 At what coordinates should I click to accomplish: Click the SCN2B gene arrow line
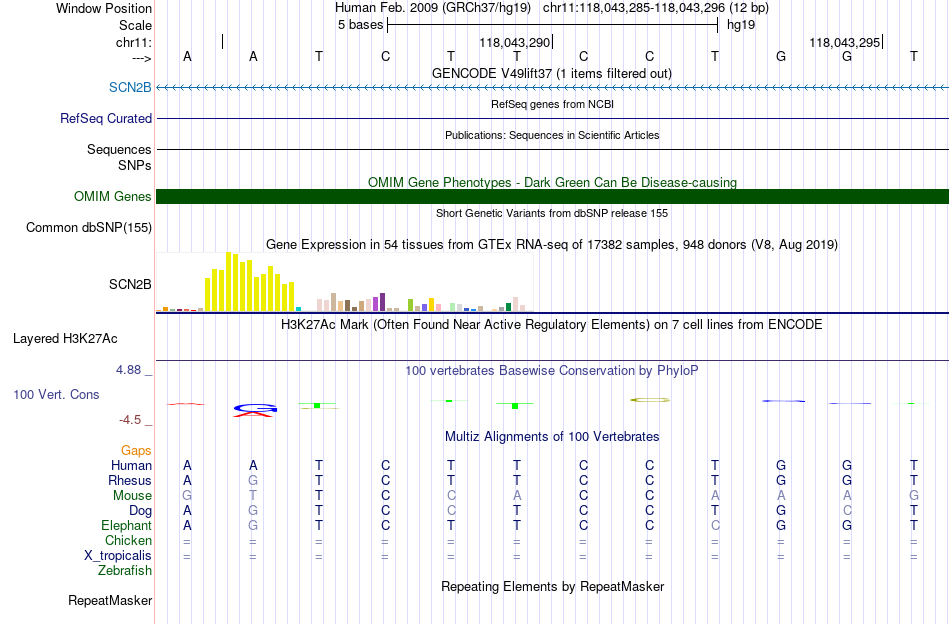(553, 88)
